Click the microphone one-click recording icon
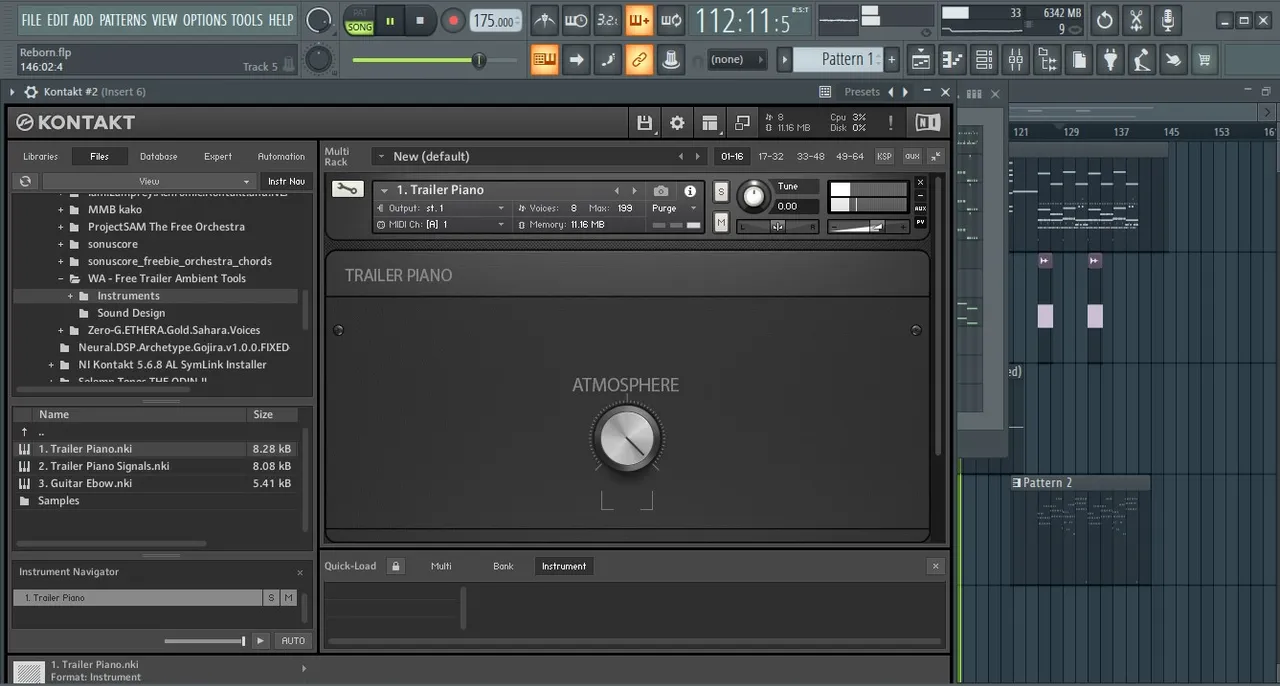Viewport: 1280px width, 686px height. 1167,20
